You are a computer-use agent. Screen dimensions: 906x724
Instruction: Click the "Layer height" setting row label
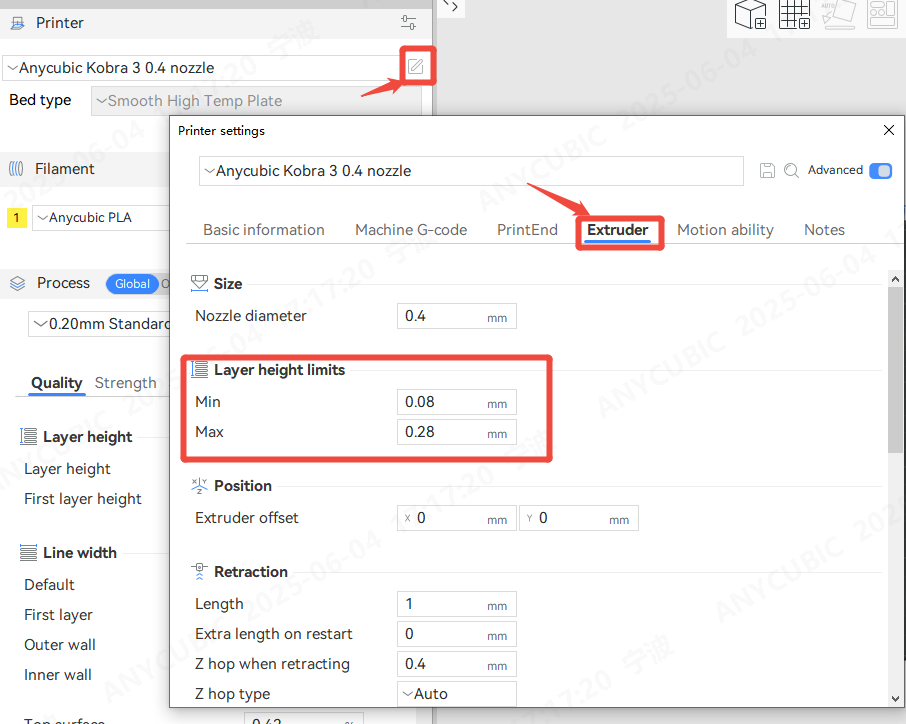(67, 469)
